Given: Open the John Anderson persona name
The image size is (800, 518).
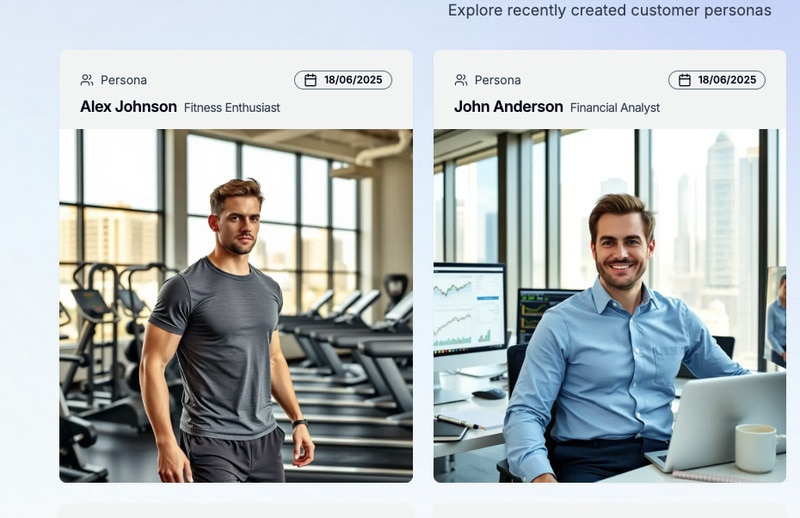Looking at the screenshot, I should click(509, 107).
